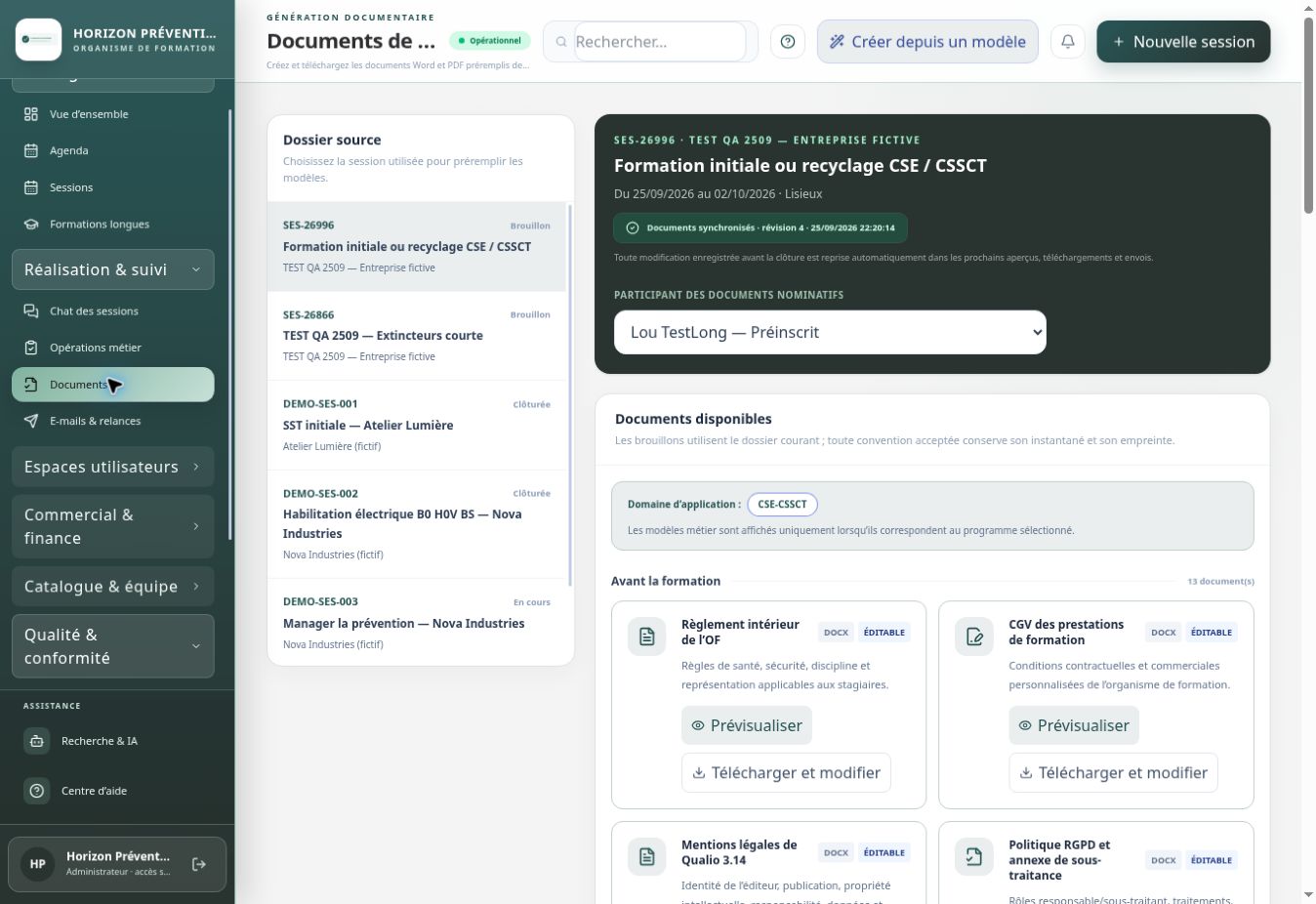Select session SES-26996 Formation initiale CSE

(x=417, y=247)
